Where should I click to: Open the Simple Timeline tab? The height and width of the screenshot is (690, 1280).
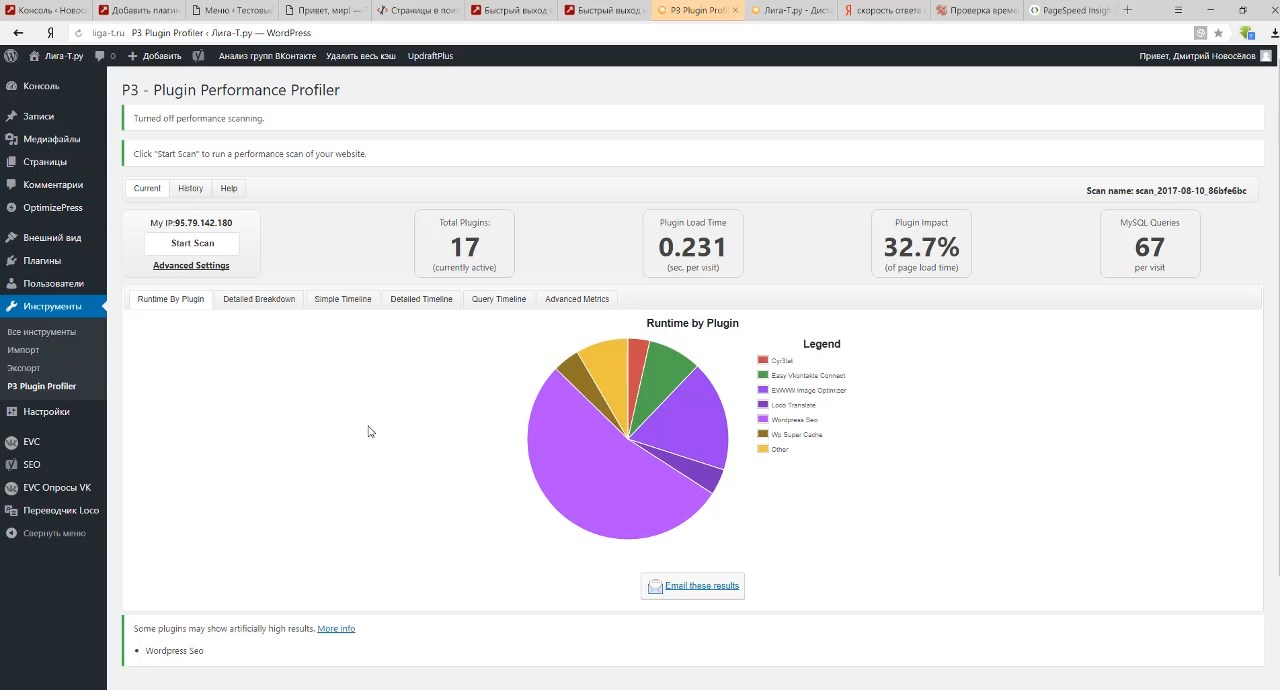[x=343, y=299]
